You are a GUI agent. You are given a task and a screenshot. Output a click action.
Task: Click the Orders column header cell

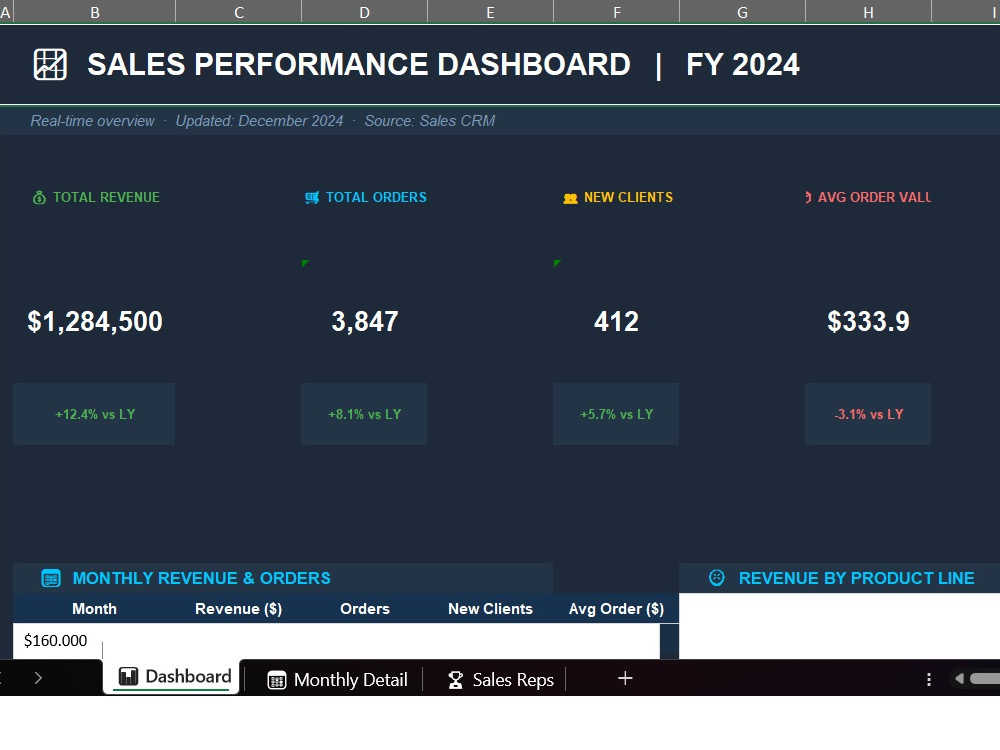pyautogui.click(x=364, y=609)
